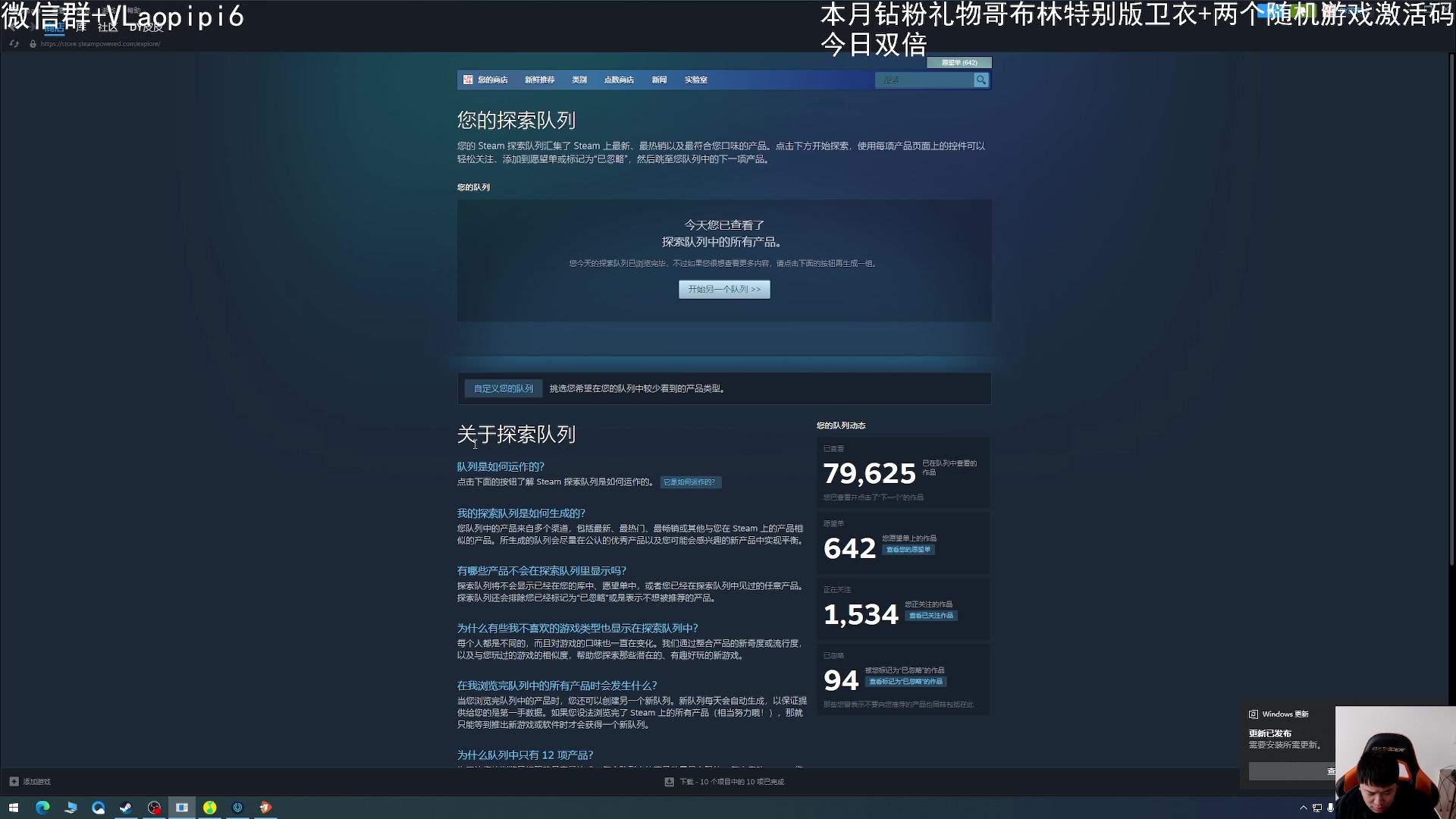
Task: Open the 新闻 news tab
Action: (659, 80)
